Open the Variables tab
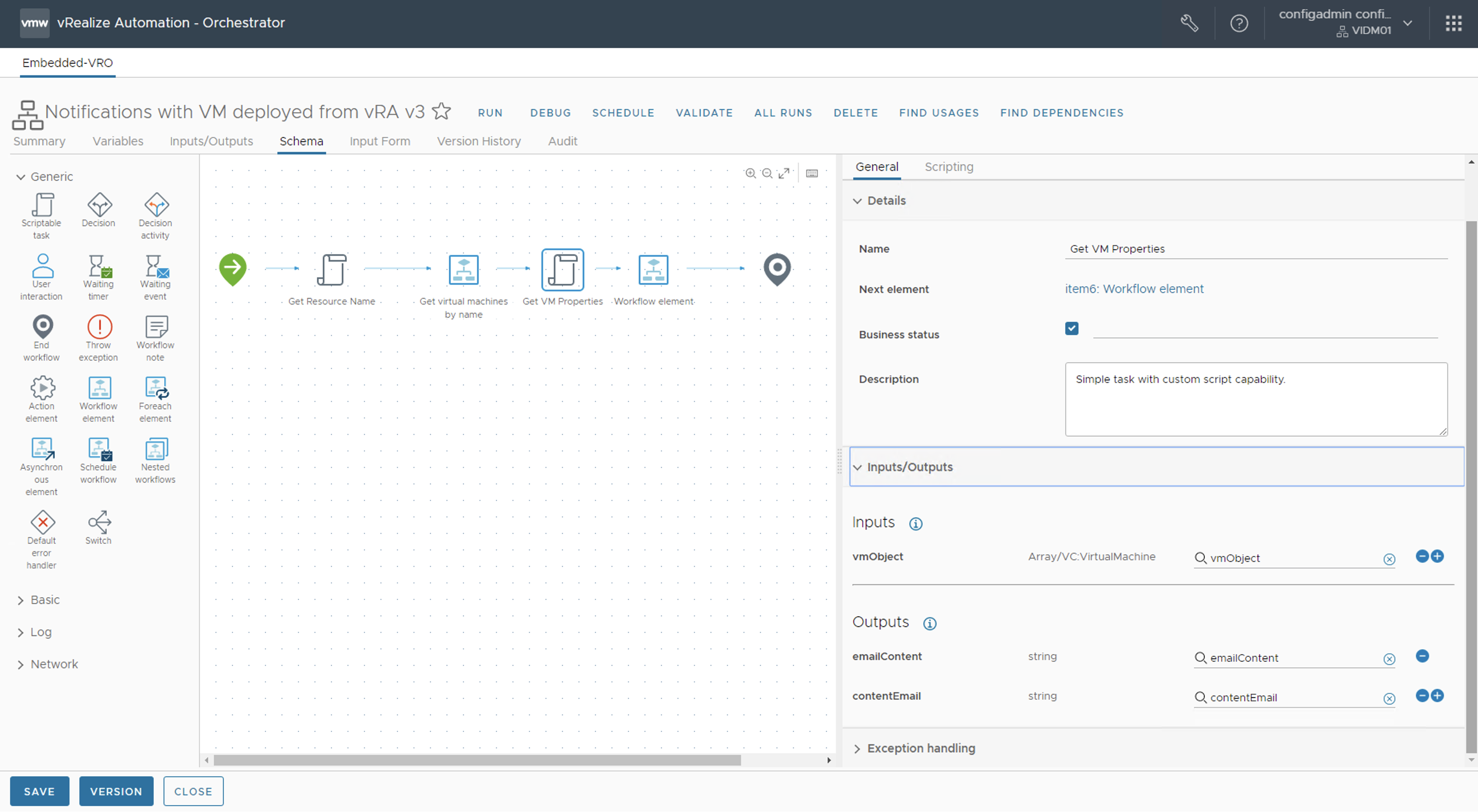This screenshot has height=812, width=1478. (118, 141)
